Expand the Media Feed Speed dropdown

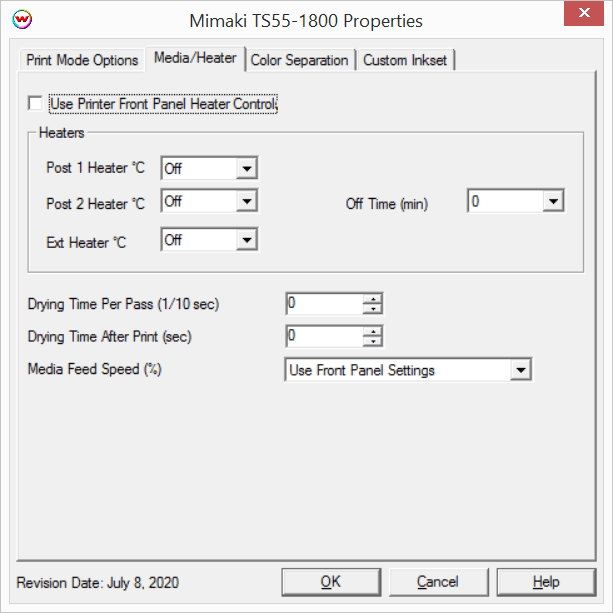pyautogui.click(x=520, y=371)
